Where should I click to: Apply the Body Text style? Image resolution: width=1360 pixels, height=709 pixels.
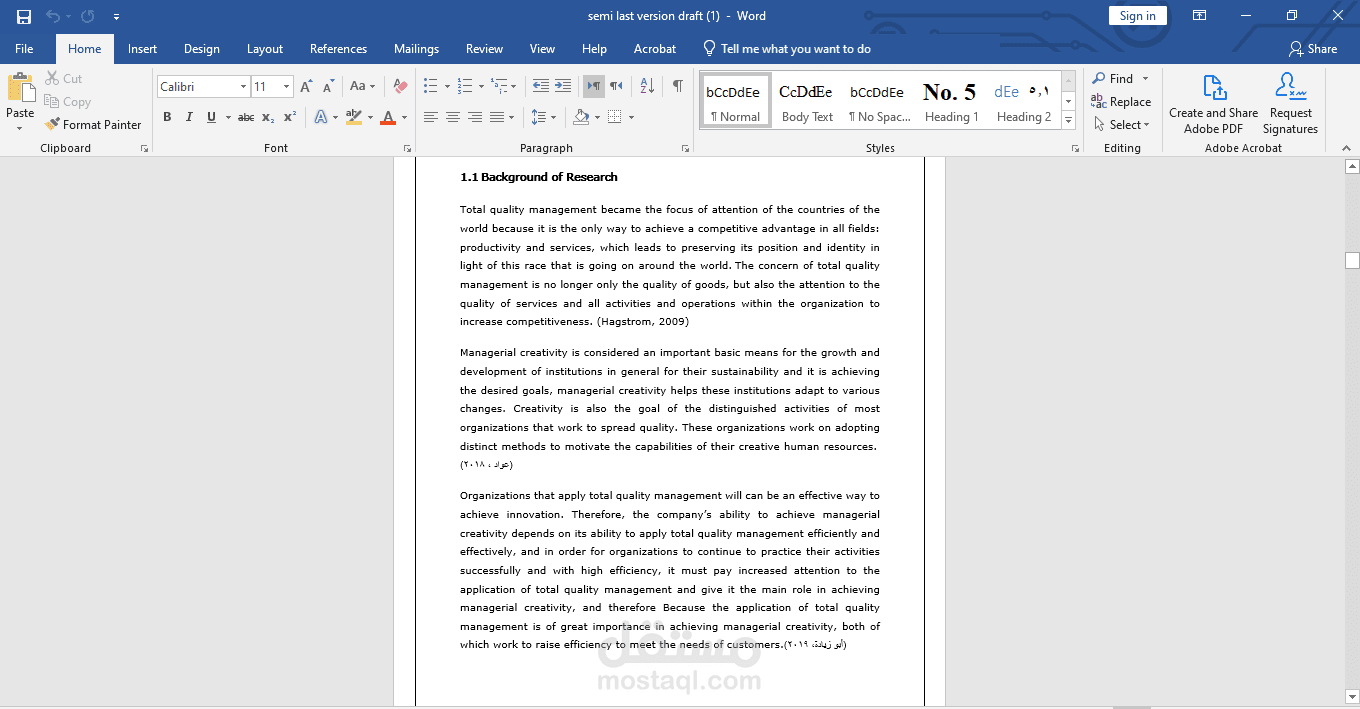[807, 101]
